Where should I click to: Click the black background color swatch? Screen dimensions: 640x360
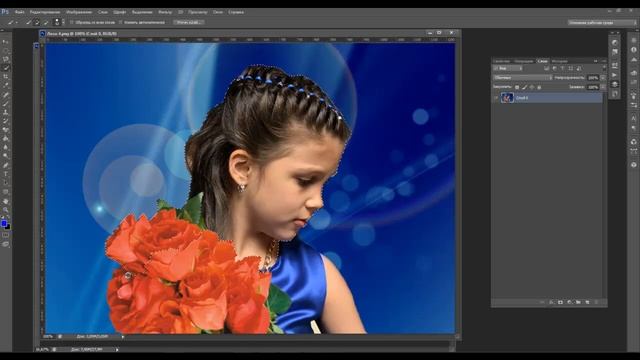8,227
